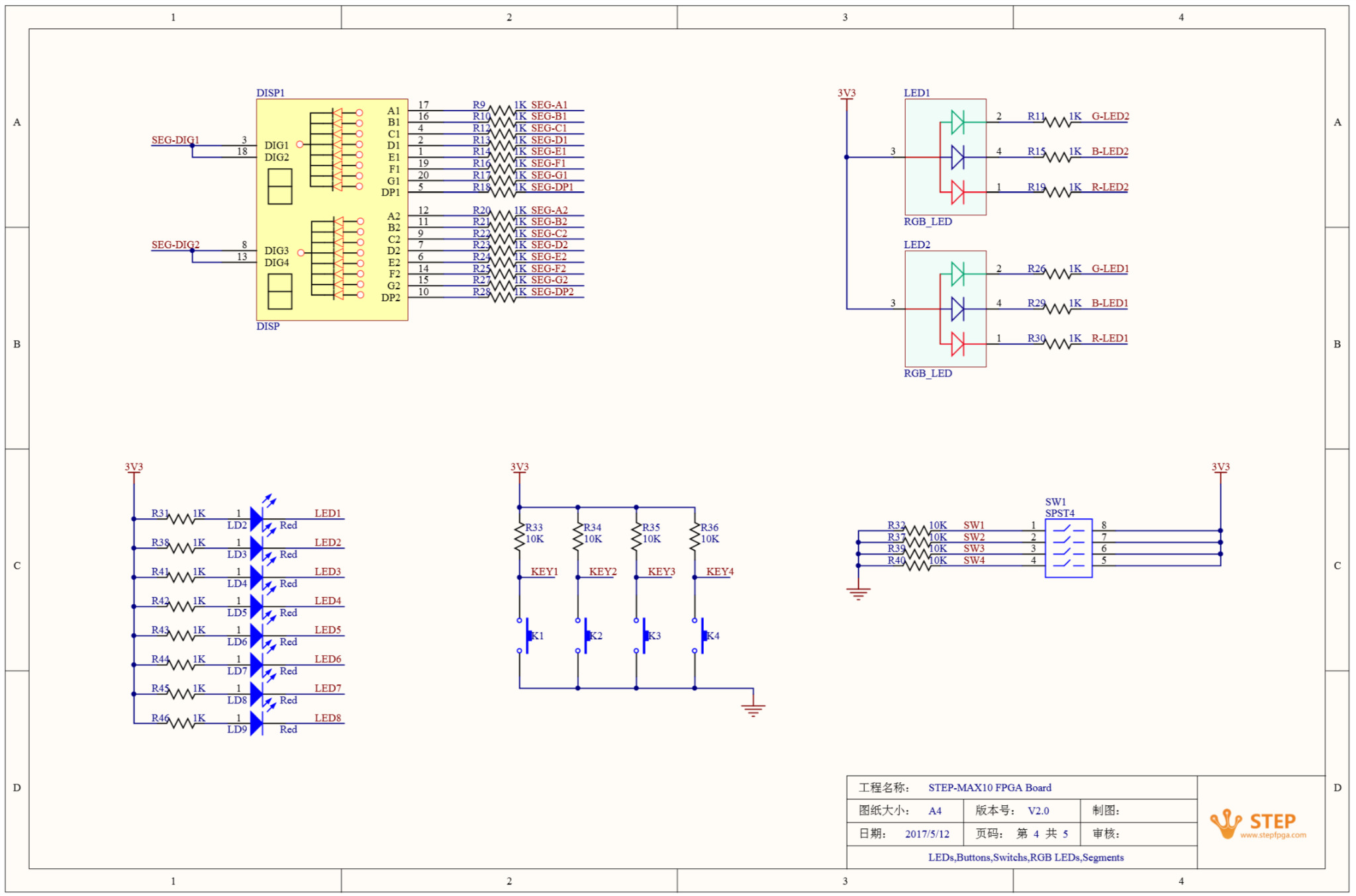1356x896 pixels.
Task: Click the 2017/5/12 date field
Action: pos(927,834)
